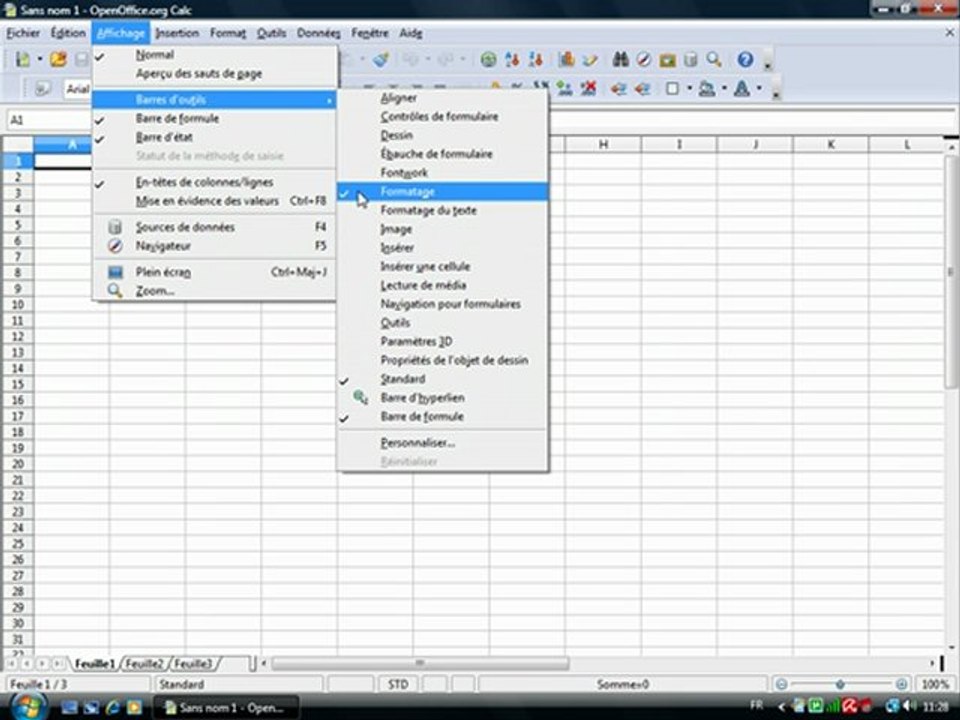Click the Windows Start orb

[27, 706]
